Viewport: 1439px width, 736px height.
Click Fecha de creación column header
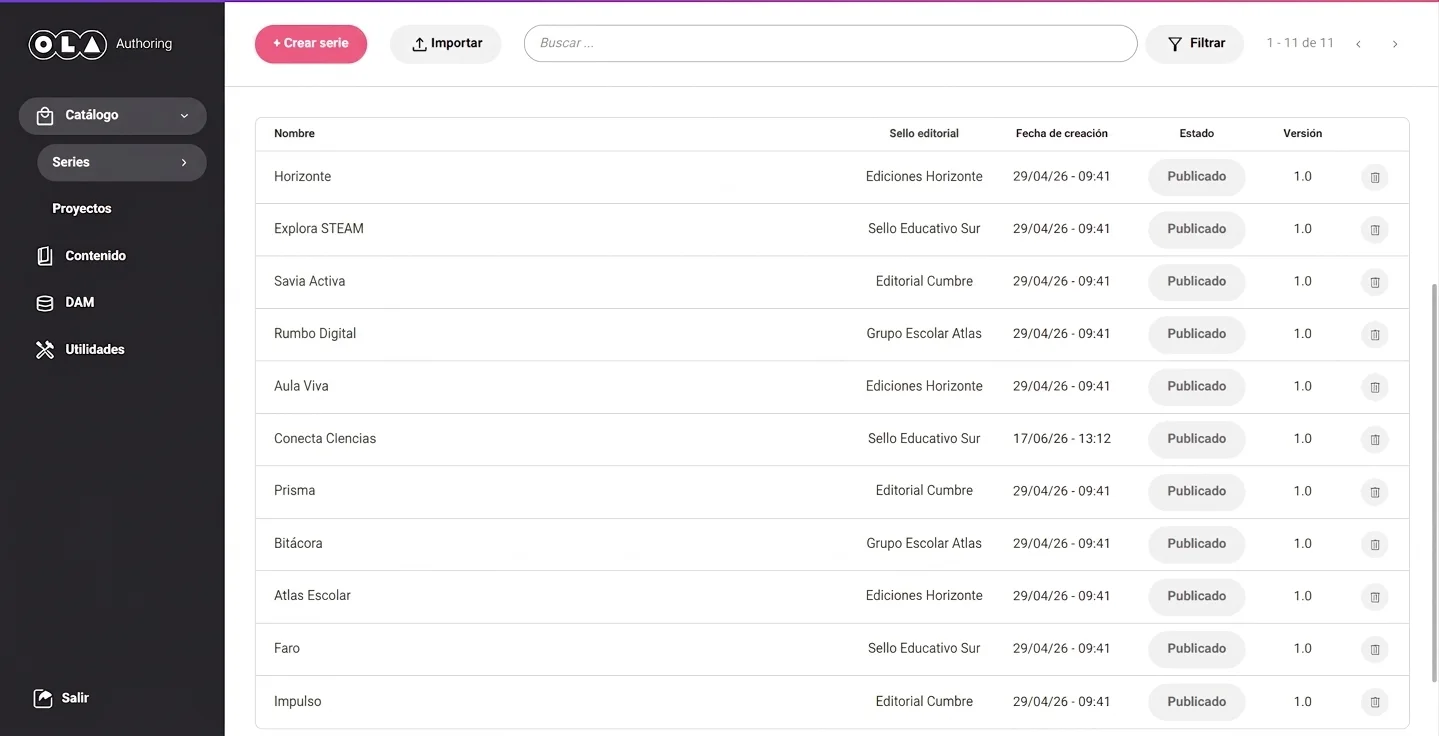click(1061, 133)
